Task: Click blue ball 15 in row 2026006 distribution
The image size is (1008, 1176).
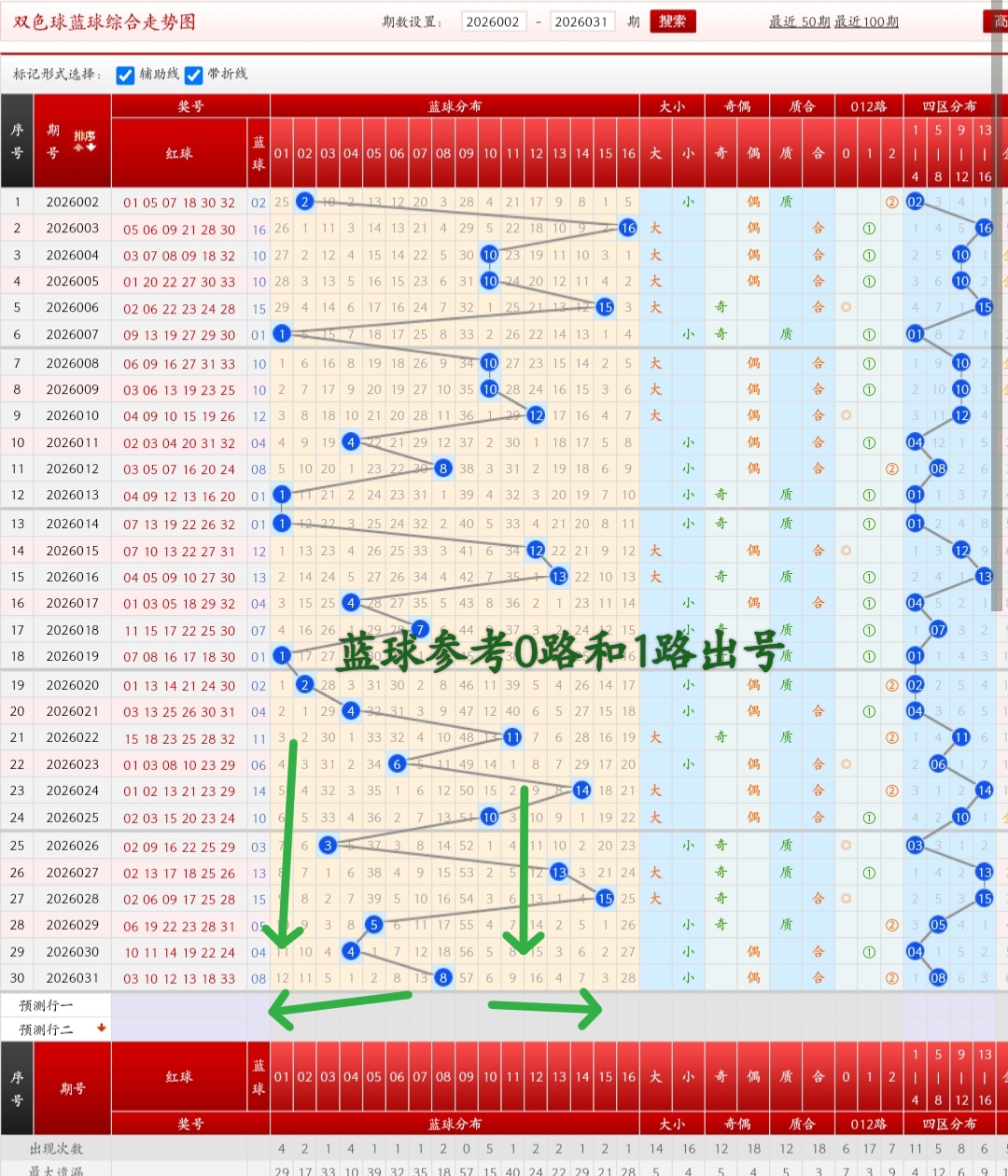Action: pyautogui.click(x=605, y=306)
